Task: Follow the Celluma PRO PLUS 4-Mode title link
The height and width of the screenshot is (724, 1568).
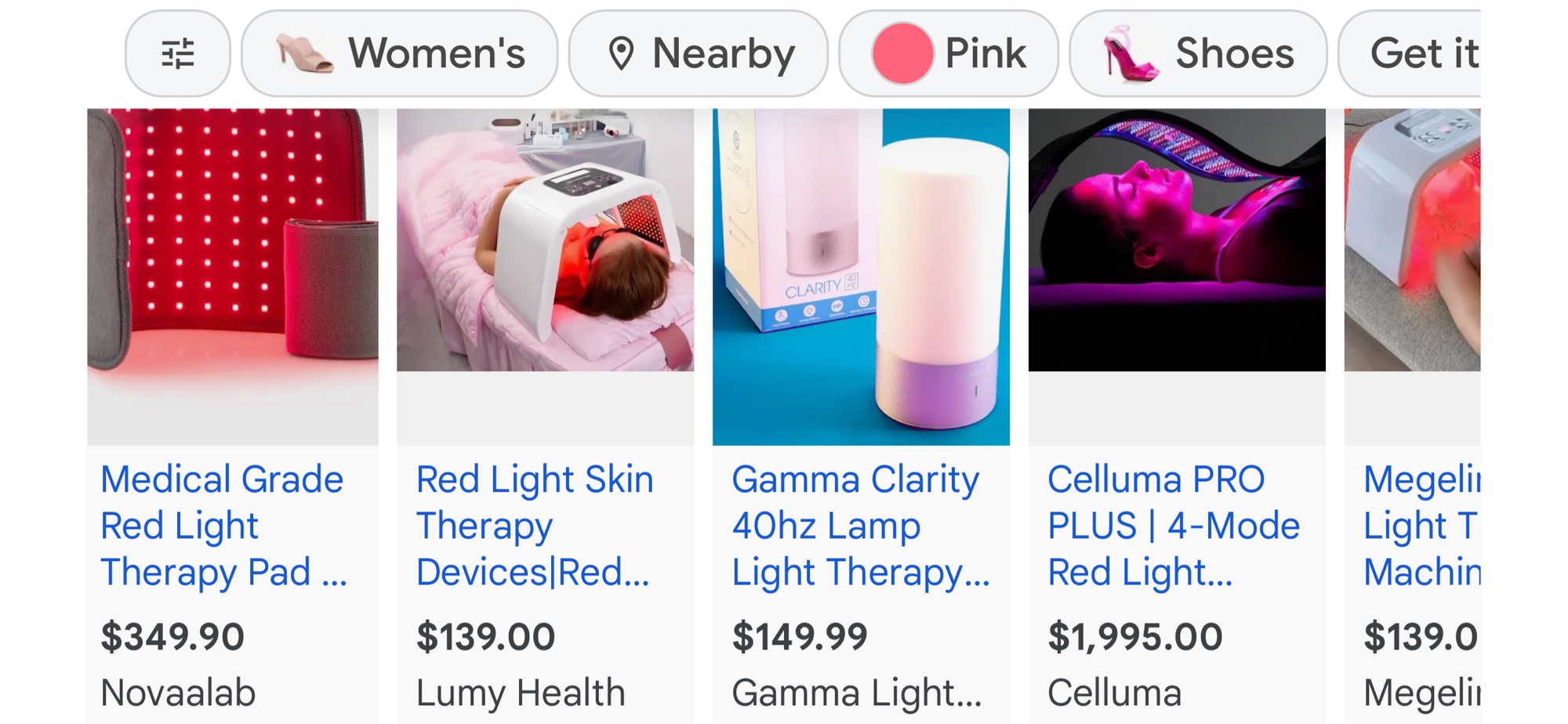Action: [1173, 525]
